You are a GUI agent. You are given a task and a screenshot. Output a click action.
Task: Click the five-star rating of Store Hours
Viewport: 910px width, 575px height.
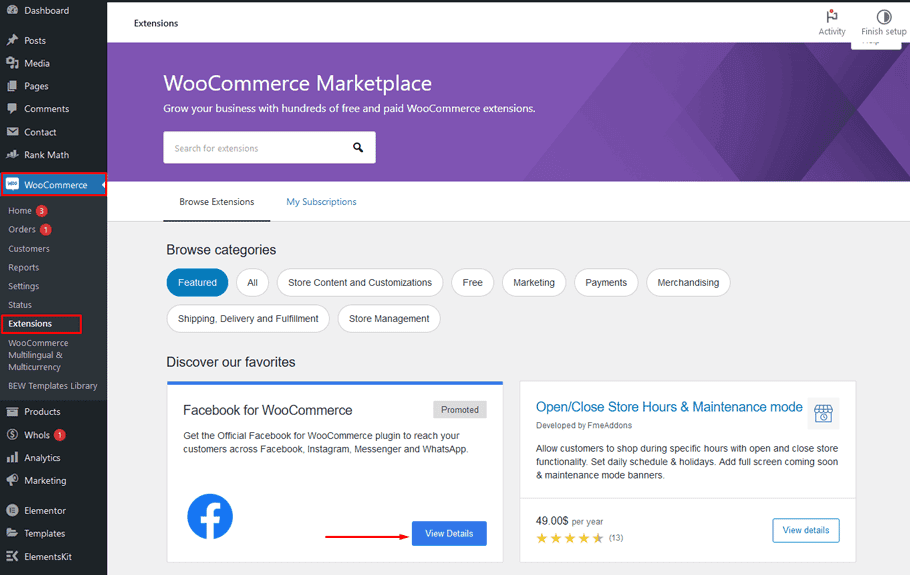tap(570, 538)
